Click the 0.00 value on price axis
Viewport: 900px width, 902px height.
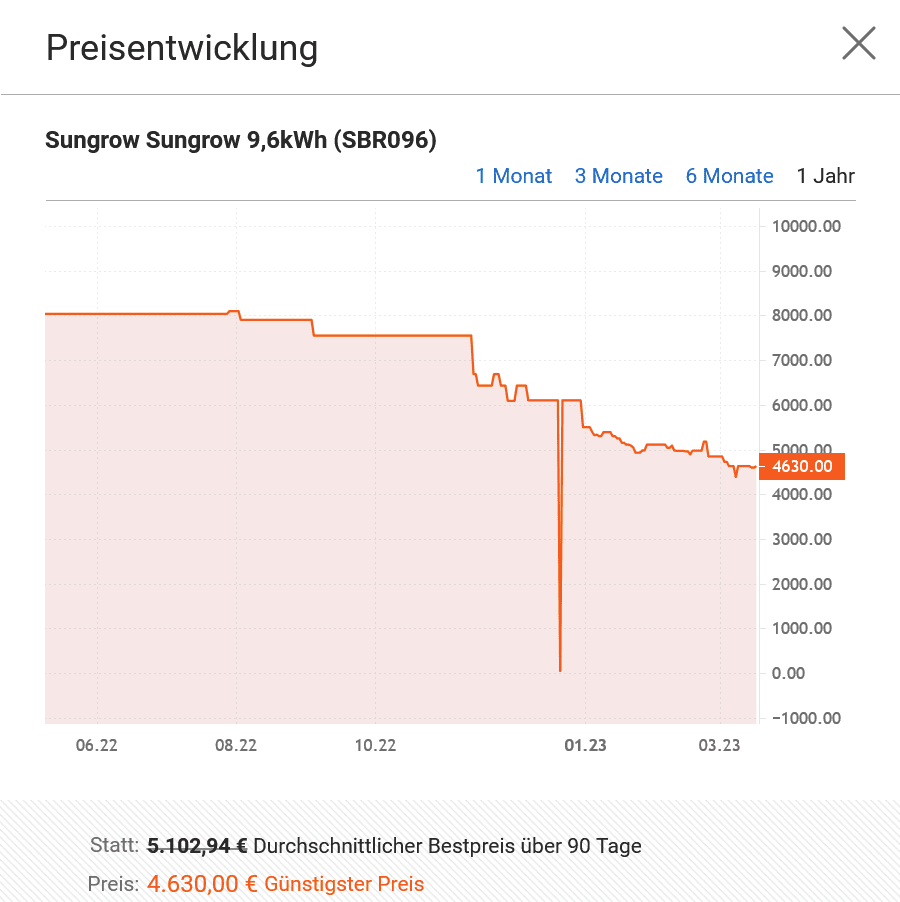pos(788,673)
